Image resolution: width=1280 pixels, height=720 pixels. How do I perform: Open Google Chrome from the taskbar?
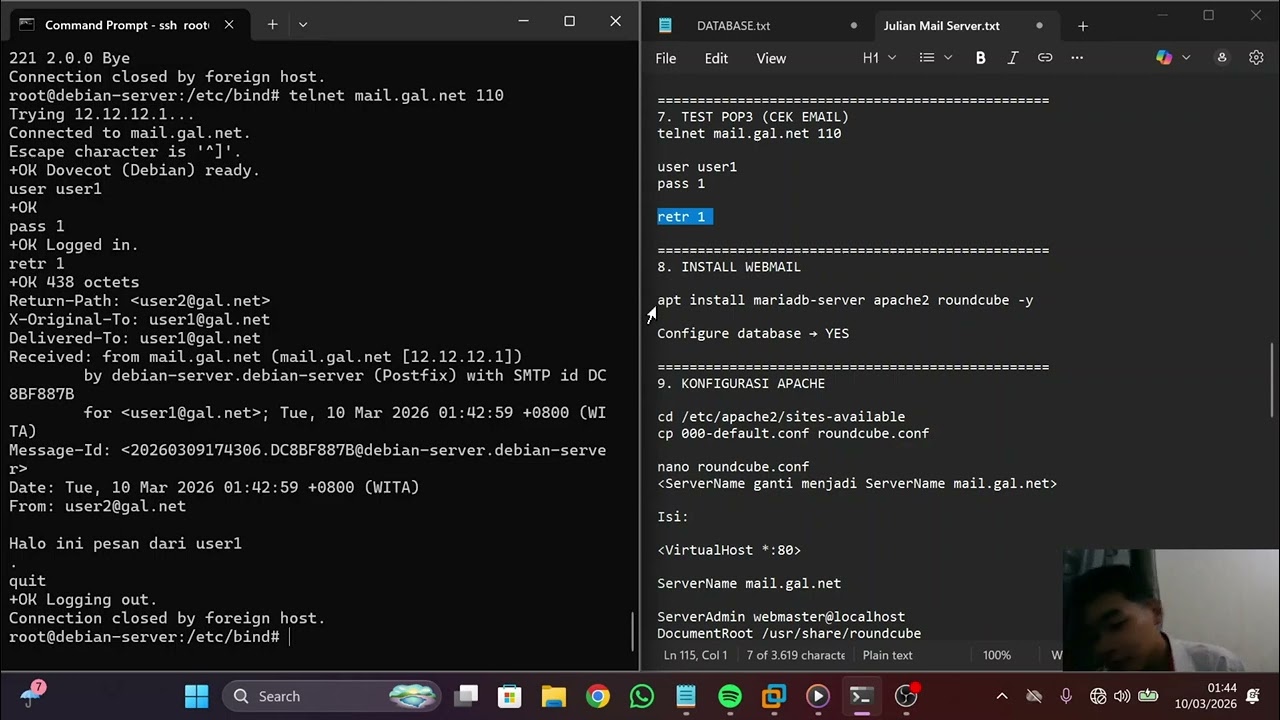coord(598,696)
